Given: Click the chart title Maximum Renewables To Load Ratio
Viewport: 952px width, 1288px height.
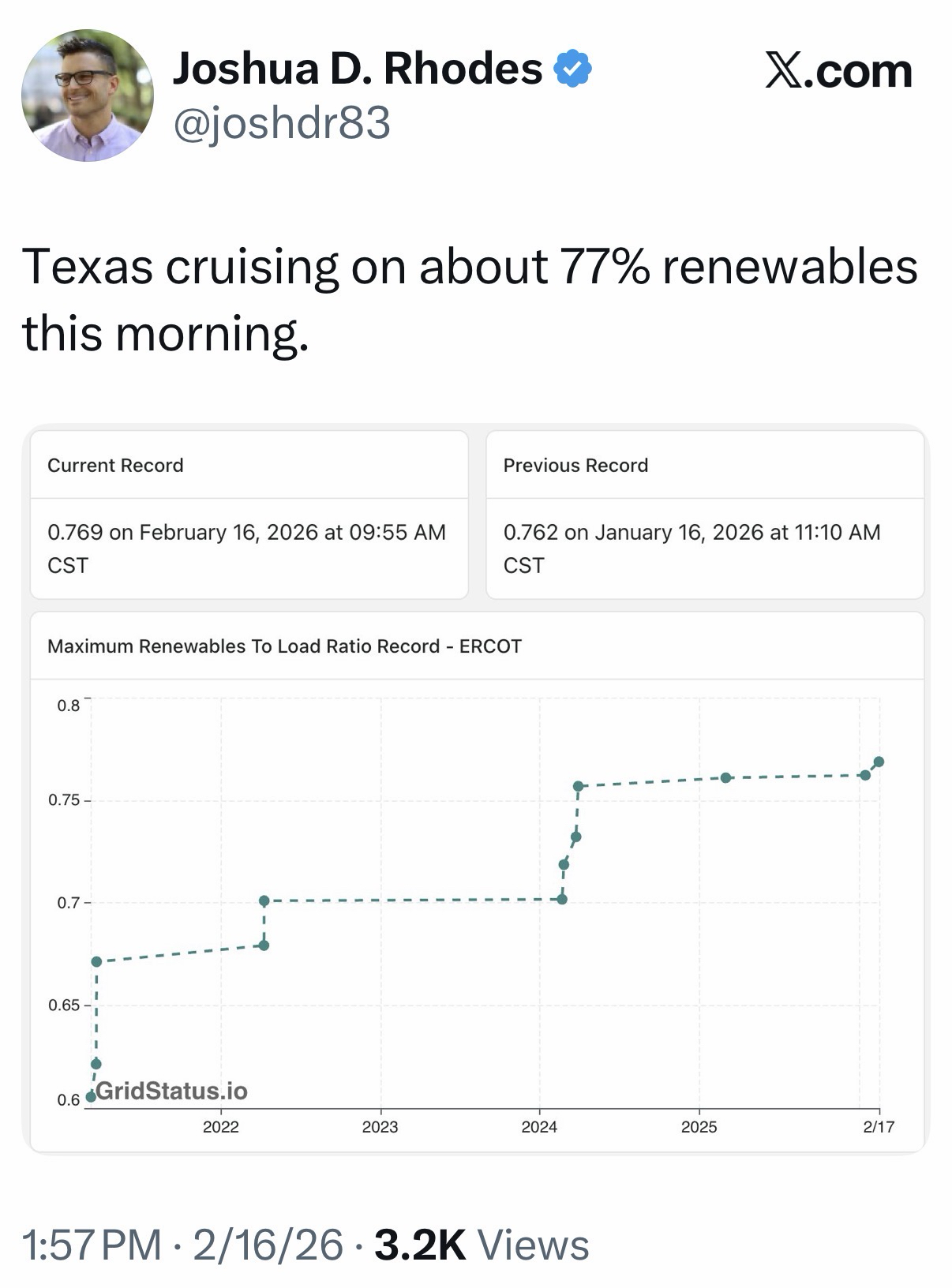Looking at the screenshot, I should coord(284,646).
